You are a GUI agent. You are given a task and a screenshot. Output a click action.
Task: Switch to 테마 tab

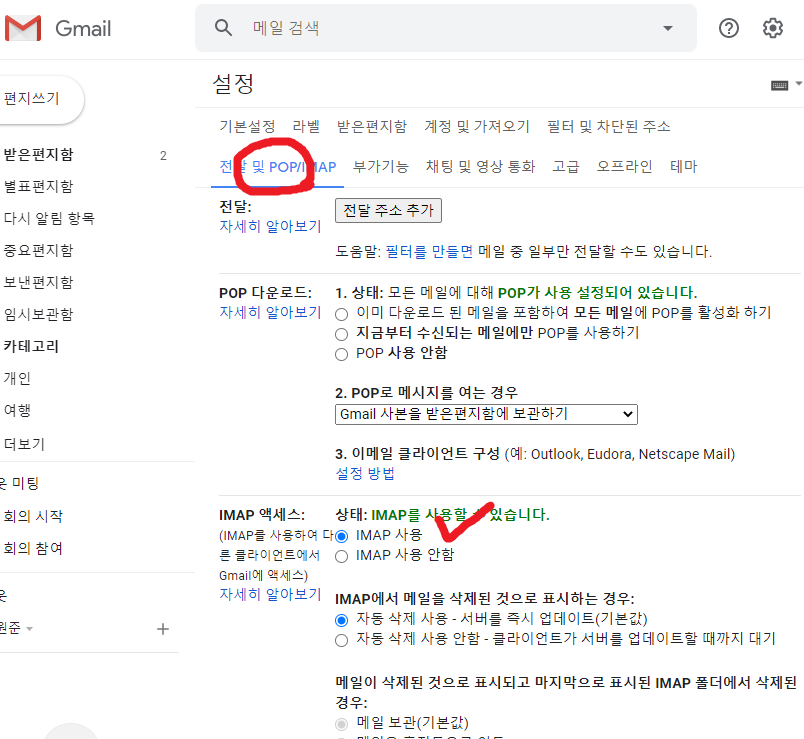click(684, 167)
